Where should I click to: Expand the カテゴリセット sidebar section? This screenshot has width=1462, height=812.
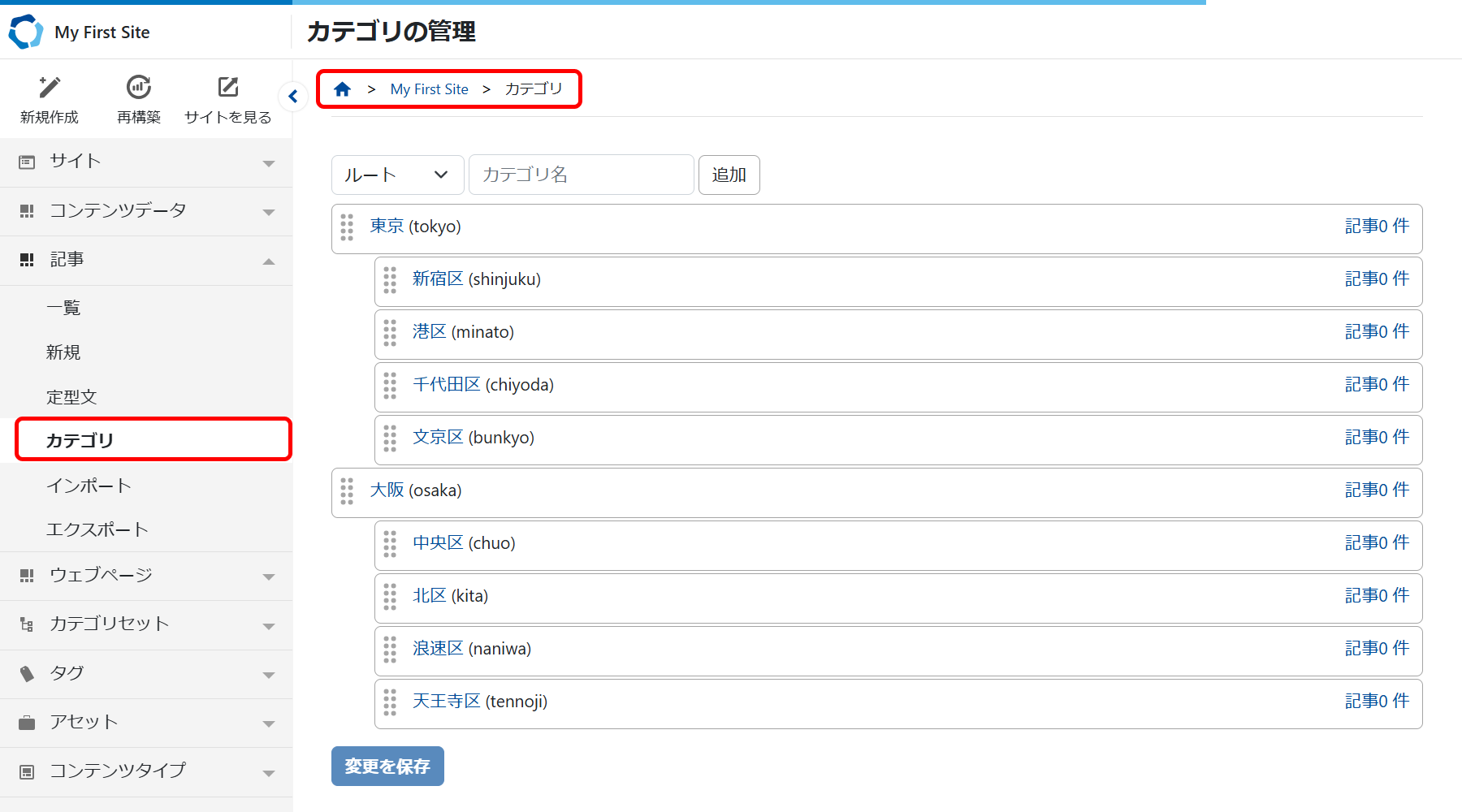point(146,624)
